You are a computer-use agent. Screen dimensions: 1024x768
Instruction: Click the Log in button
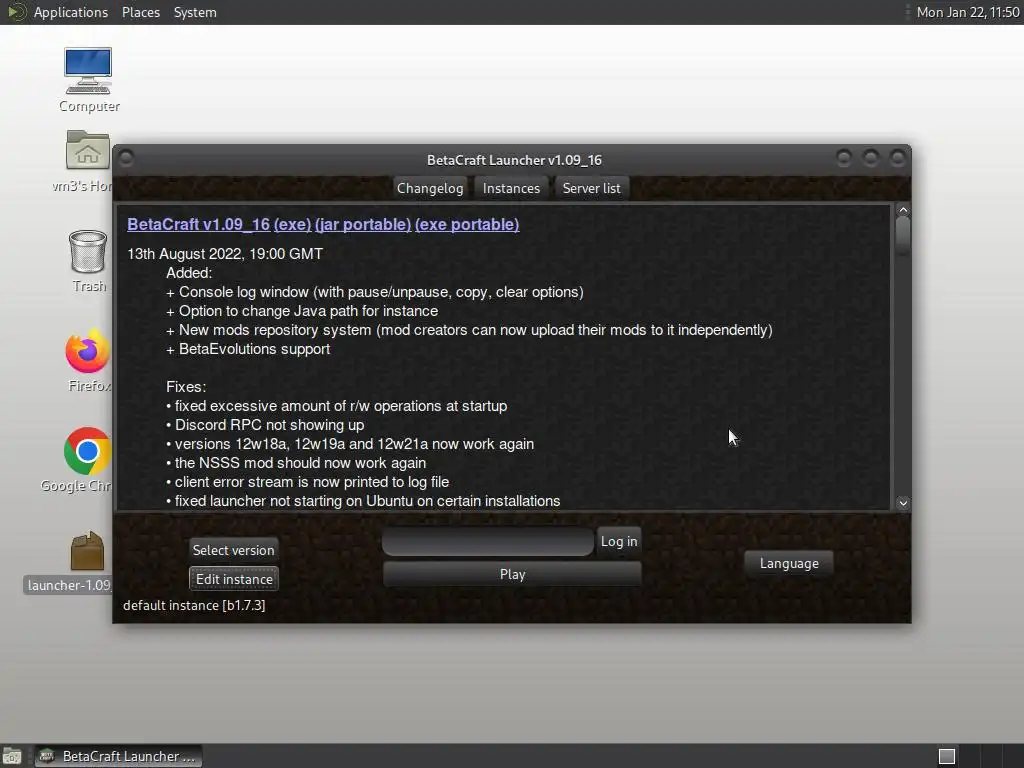618,541
